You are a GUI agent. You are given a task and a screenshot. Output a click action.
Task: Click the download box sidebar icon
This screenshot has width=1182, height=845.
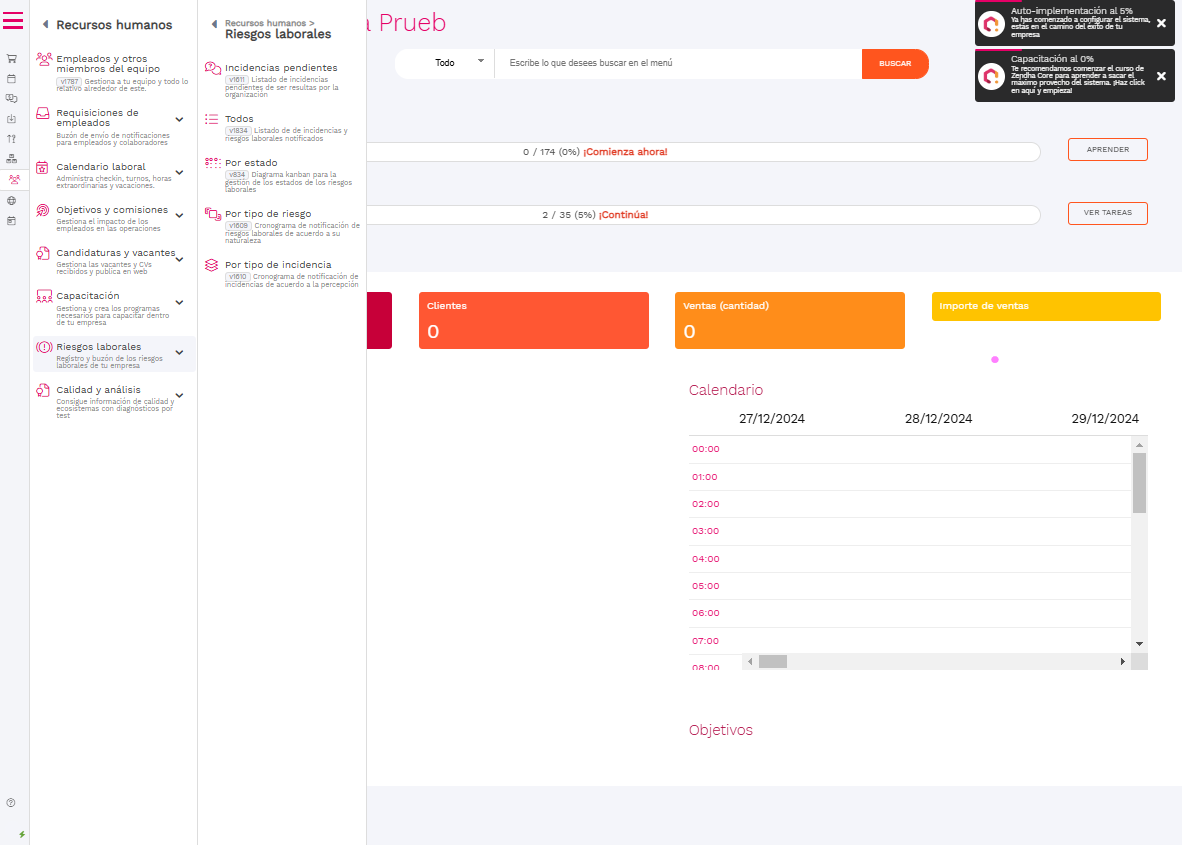[x=12, y=118]
